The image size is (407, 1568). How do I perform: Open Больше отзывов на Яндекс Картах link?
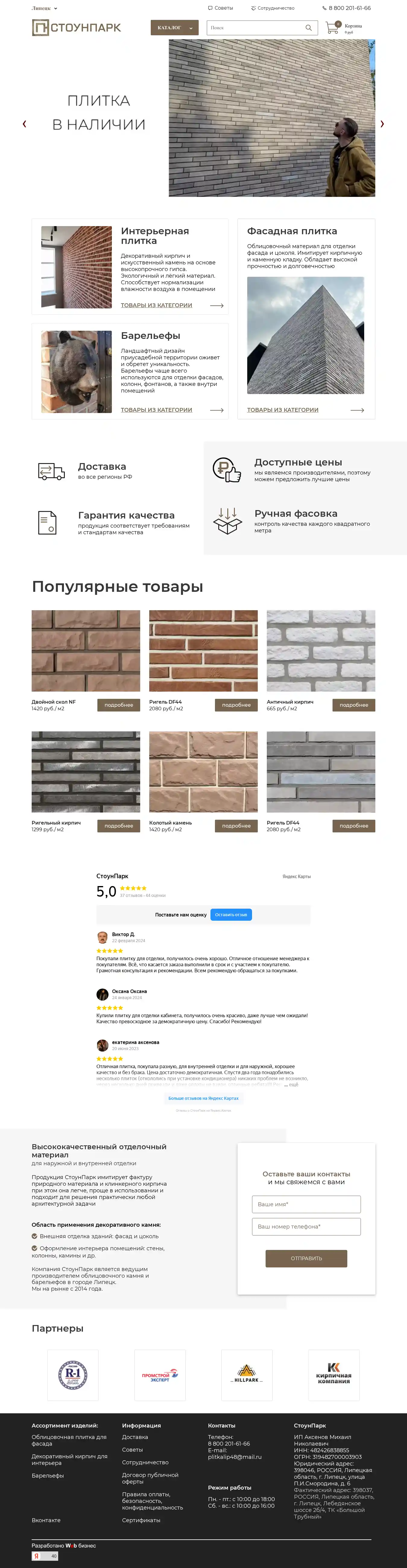[x=204, y=1098]
